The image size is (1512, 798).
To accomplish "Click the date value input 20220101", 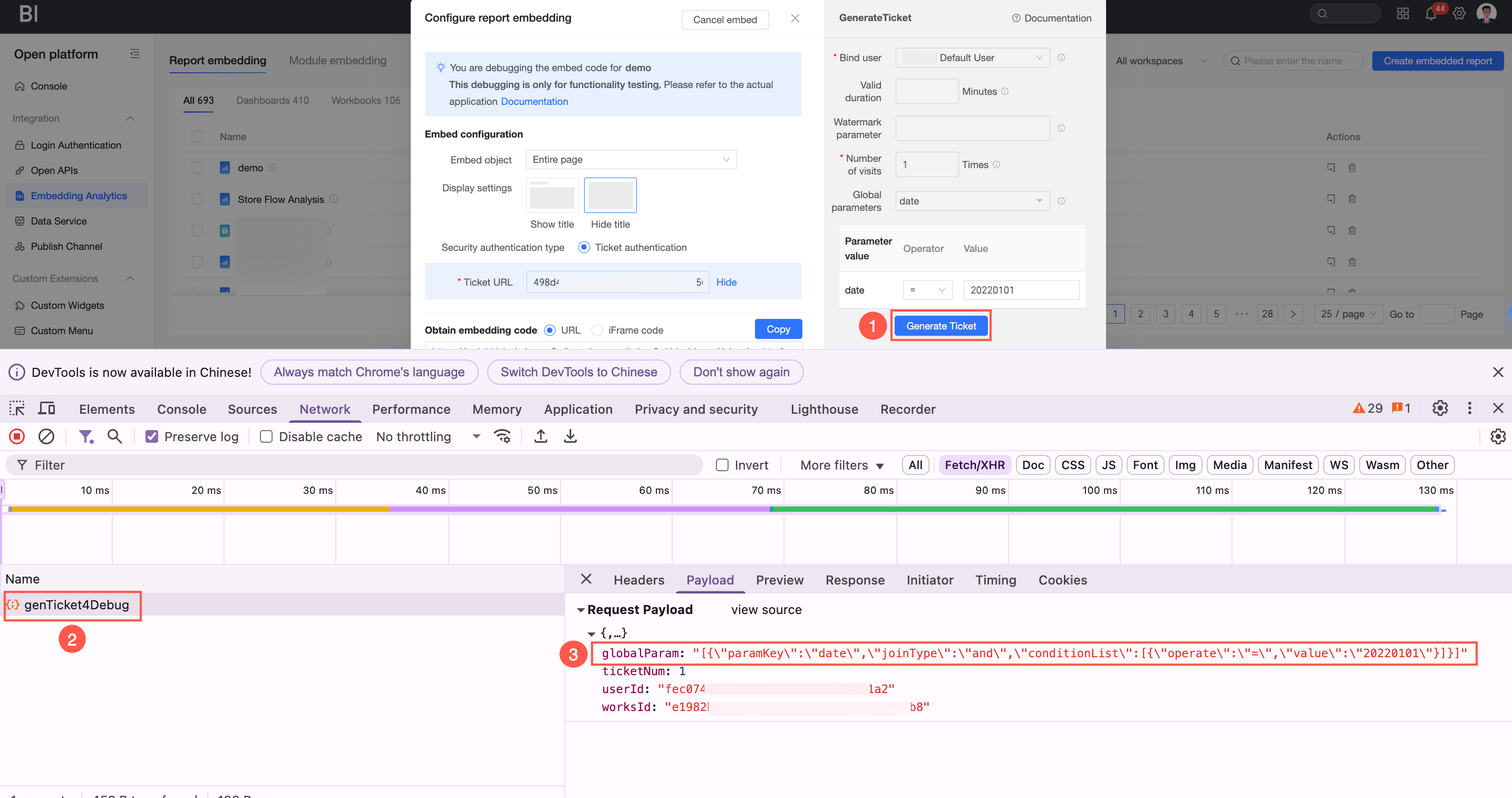I will [x=1021, y=290].
